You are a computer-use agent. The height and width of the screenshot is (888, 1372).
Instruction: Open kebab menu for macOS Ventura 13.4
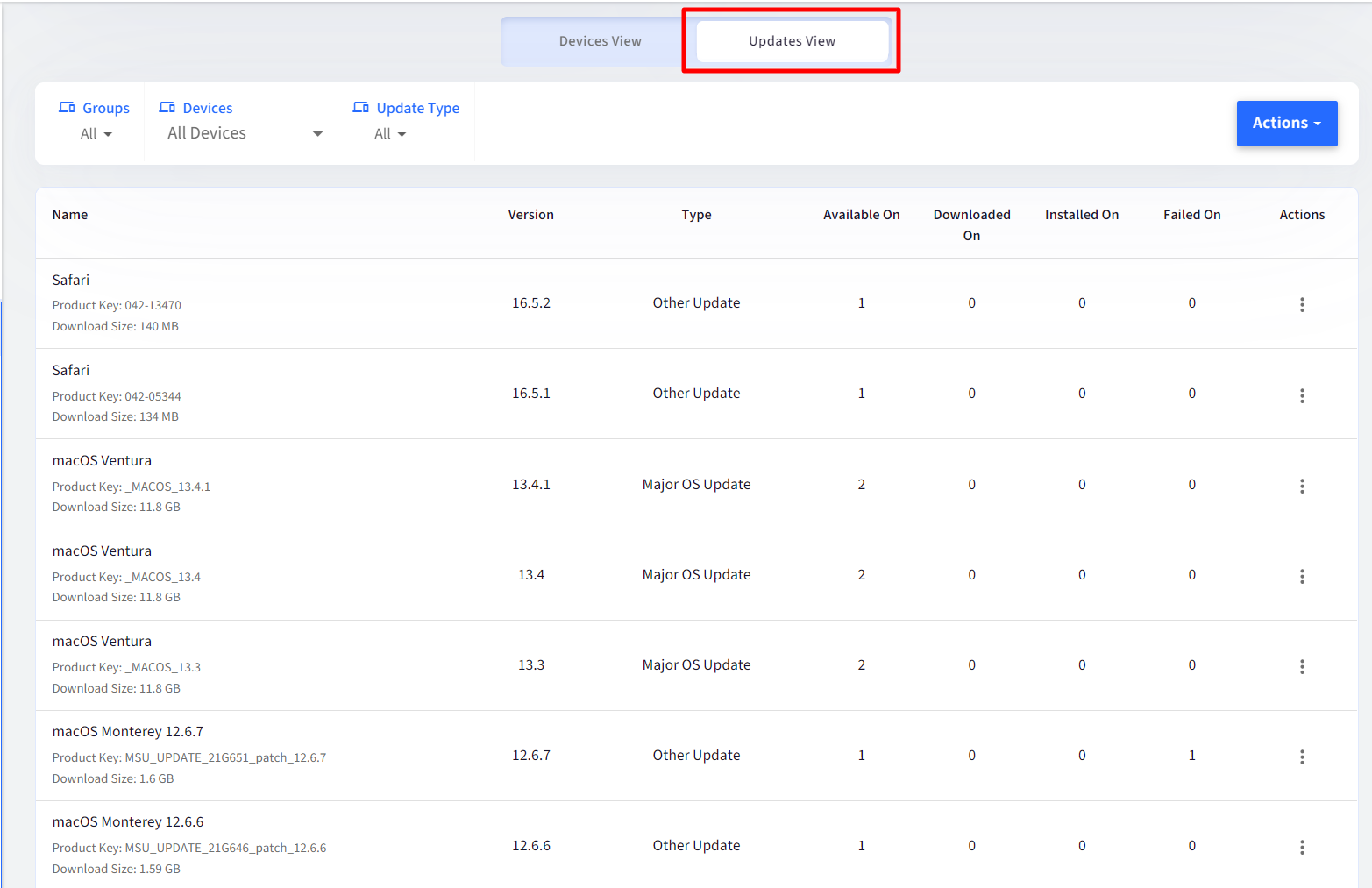coord(1302,576)
